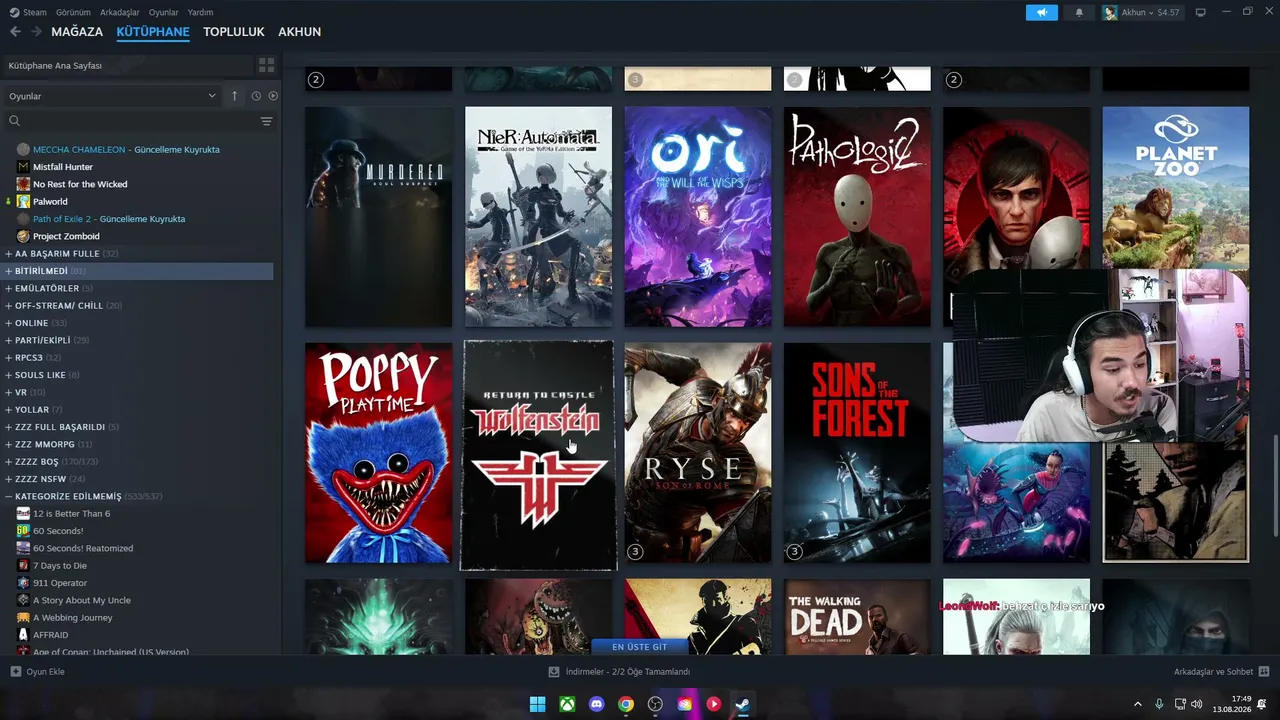Open the Oyunlar filter dropdown
This screenshot has height=720, width=1280.
tap(112, 96)
